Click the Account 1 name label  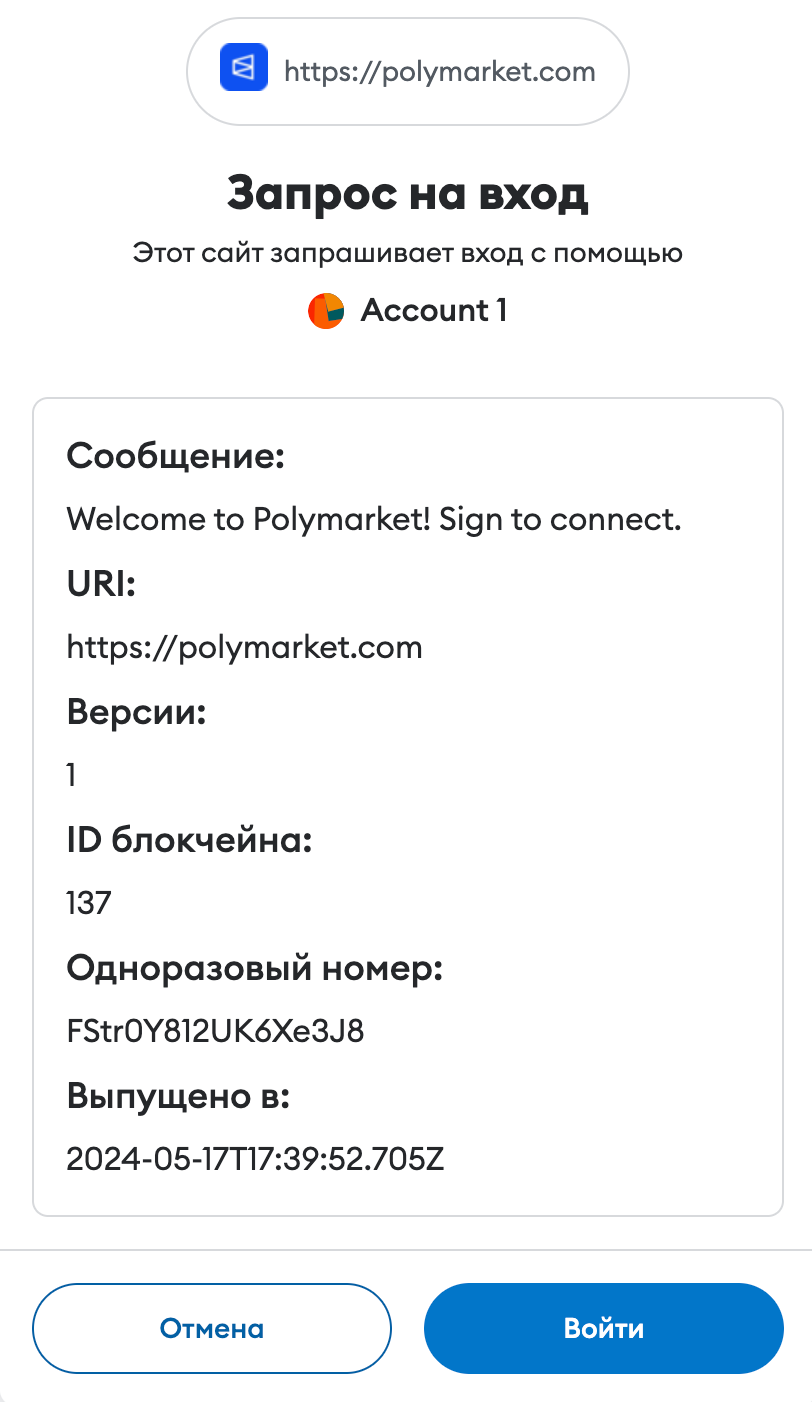pyautogui.click(x=433, y=311)
